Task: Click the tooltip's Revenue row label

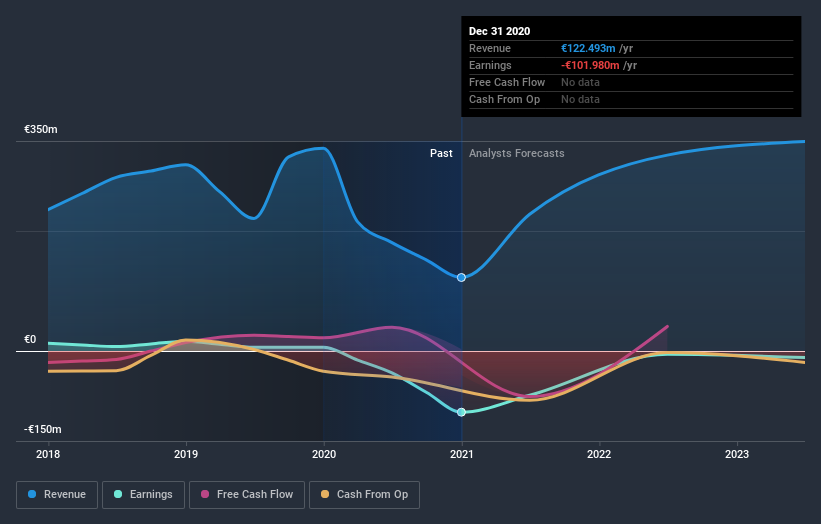Action: [x=490, y=48]
